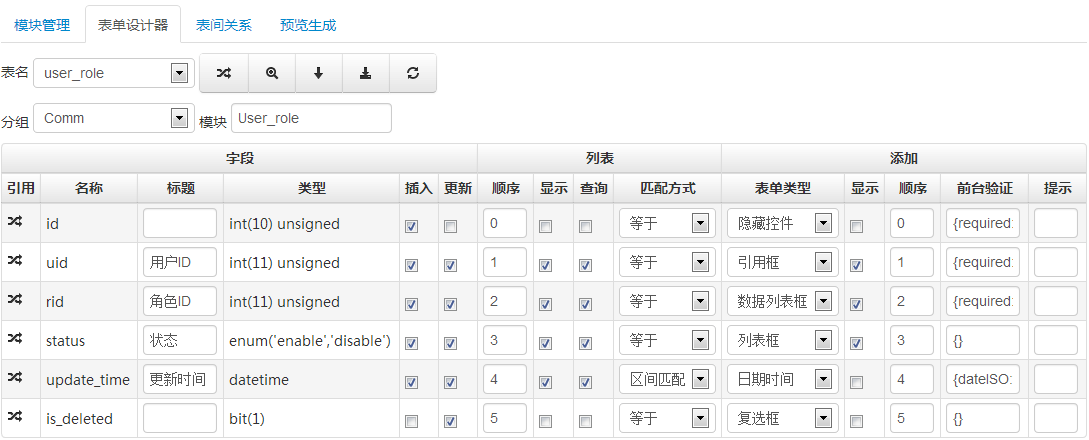The height and width of the screenshot is (440, 1089).
Task: Click the shuffle icon in the top toolbar
Action: tap(224, 73)
